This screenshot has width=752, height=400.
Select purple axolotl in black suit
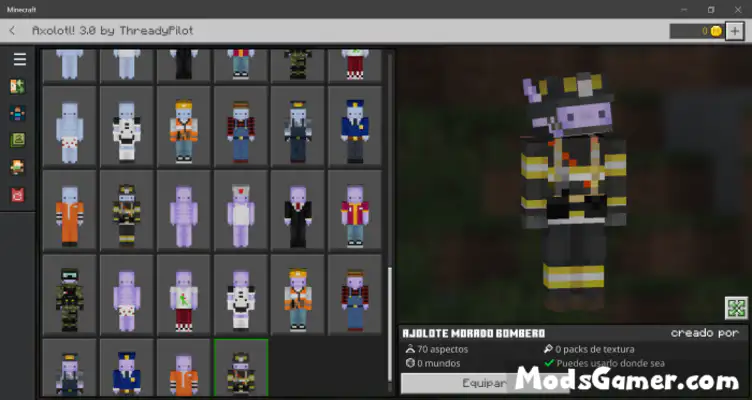(x=298, y=211)
